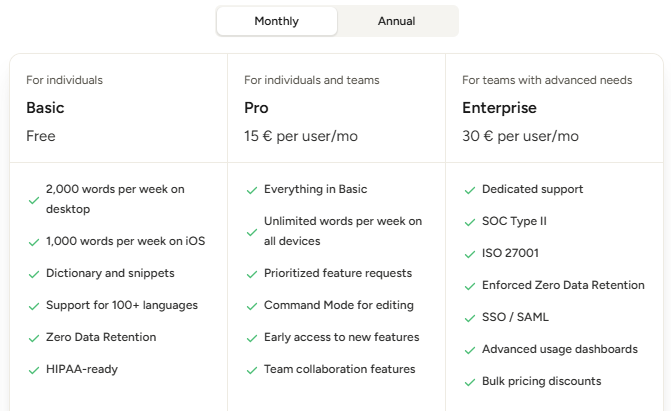
Task: Select the Enterprise plan heading
Action: 499,108
